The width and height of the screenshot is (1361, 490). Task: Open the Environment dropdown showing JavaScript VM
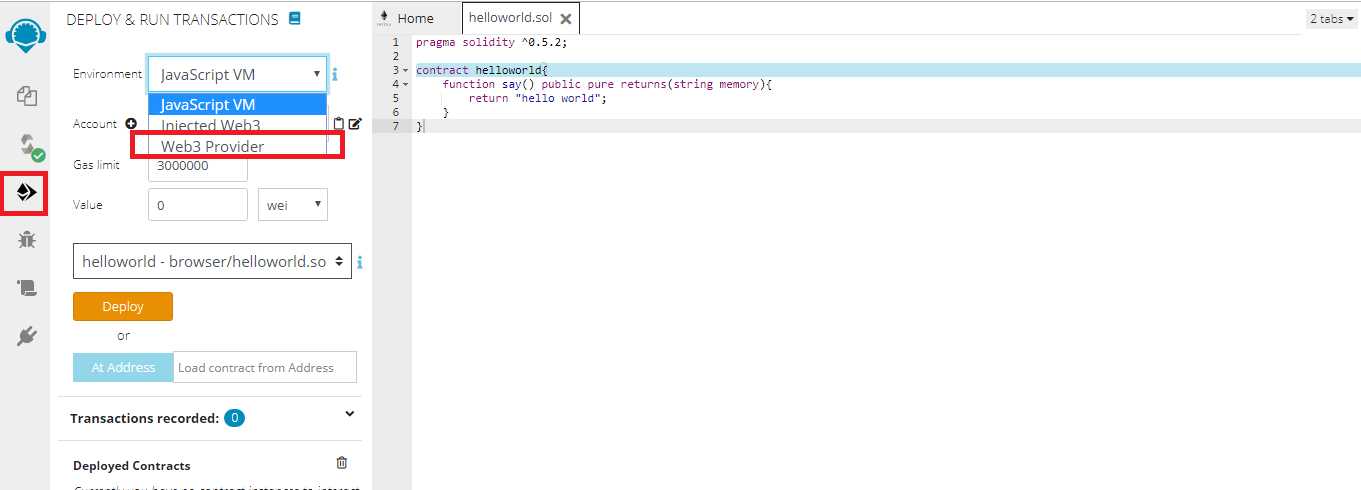237,74
